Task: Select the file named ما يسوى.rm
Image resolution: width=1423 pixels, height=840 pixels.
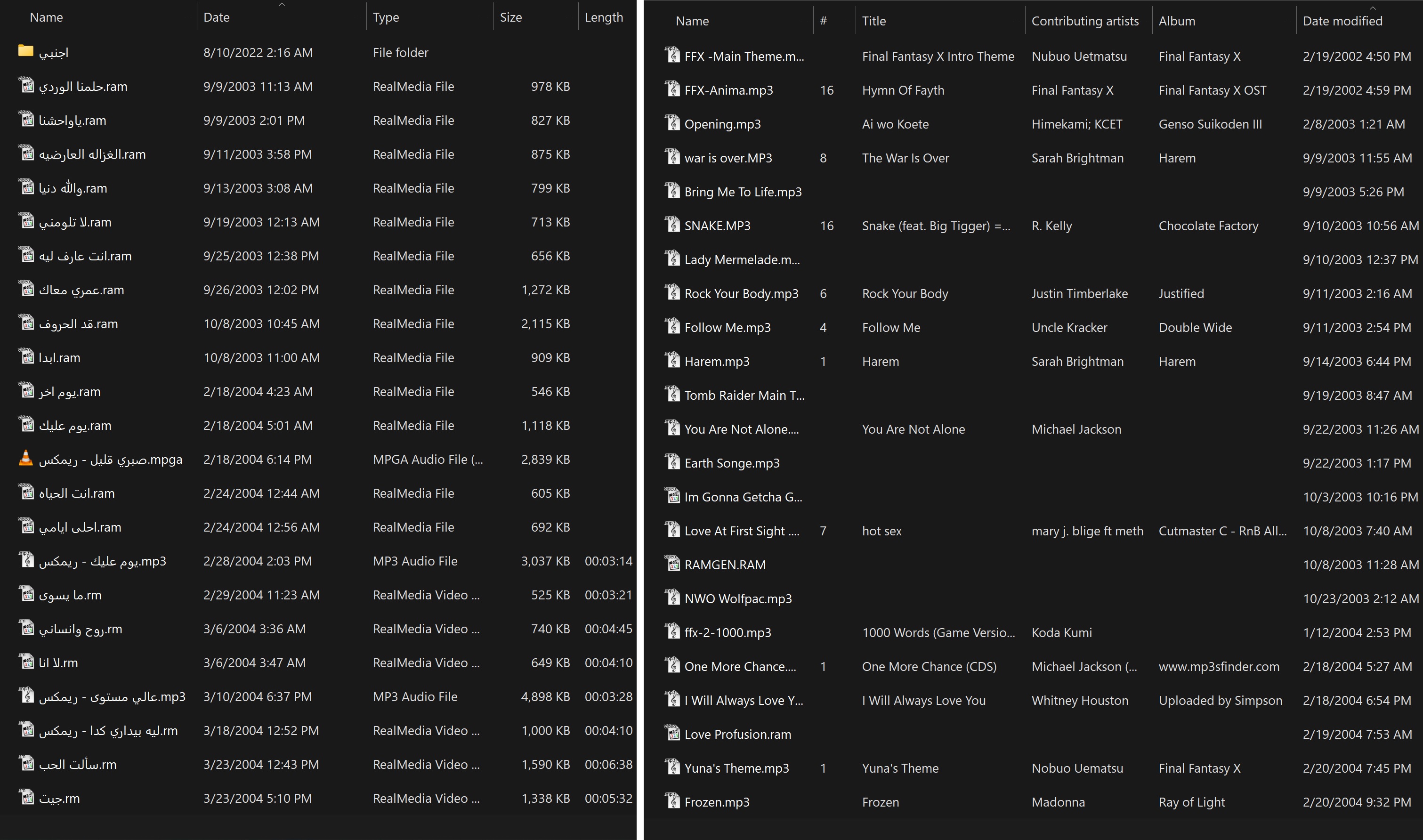Action: pyautogui.click(x=70, y=596)
